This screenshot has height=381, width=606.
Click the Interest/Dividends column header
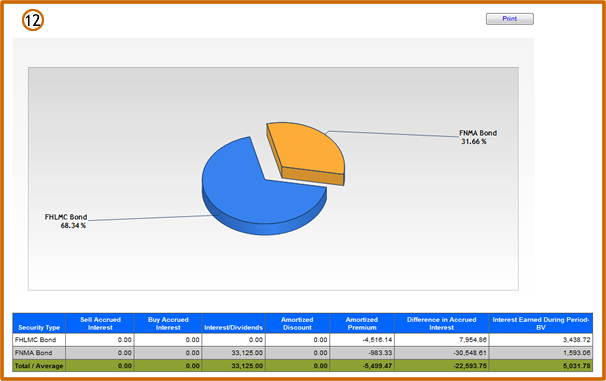(x=233, y=323)
